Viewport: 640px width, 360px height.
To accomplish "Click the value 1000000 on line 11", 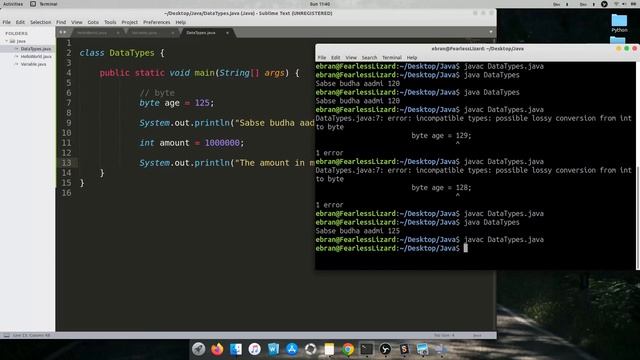I will tap(222, 143).
